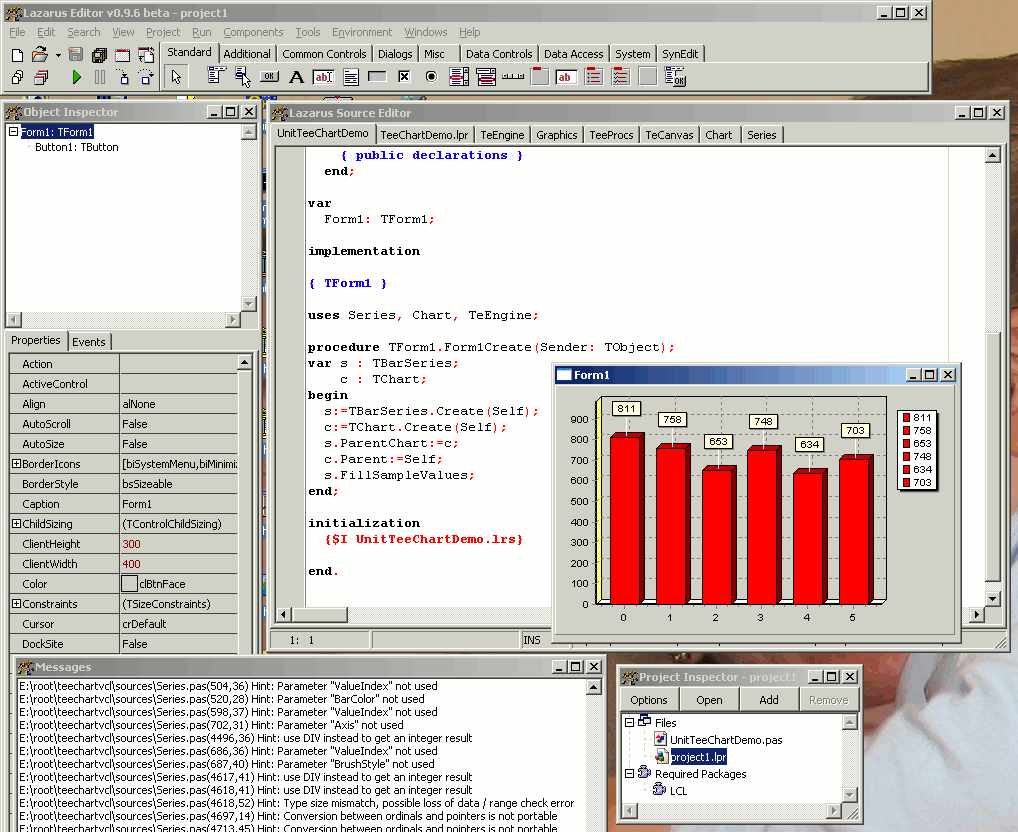Choose the selection arrow pointer tool
Viewport: 1018px width, 832px height.
(176, 77)
